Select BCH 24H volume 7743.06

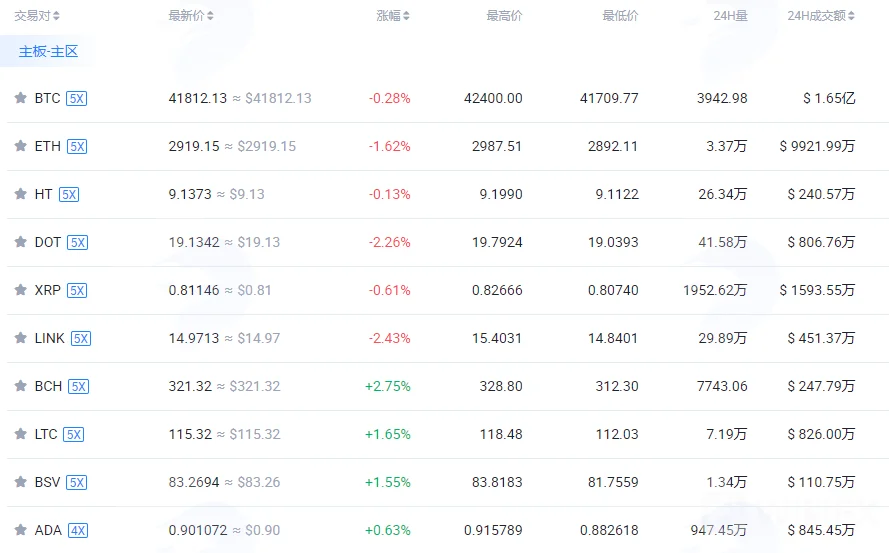tap(722, 386)
